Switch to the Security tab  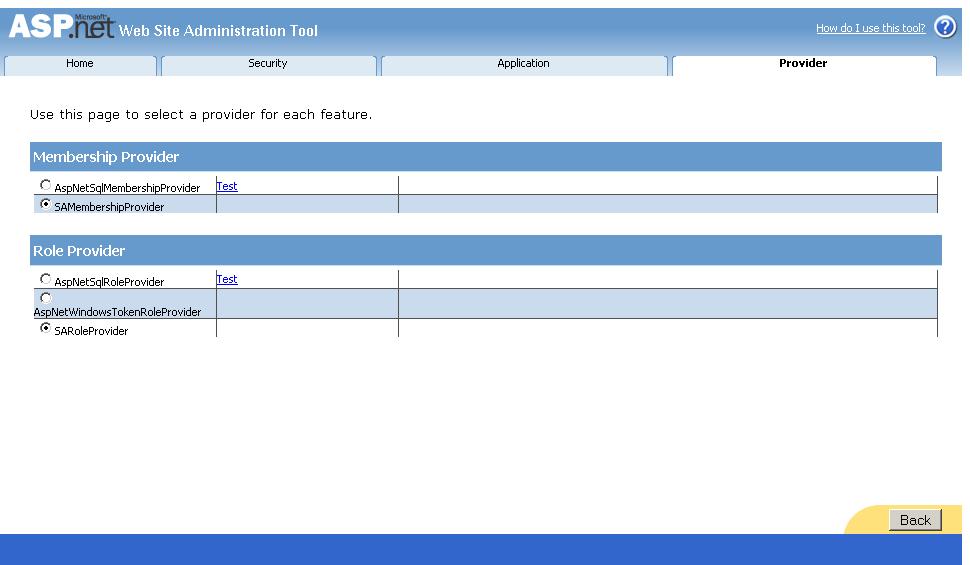coord(268,64)
